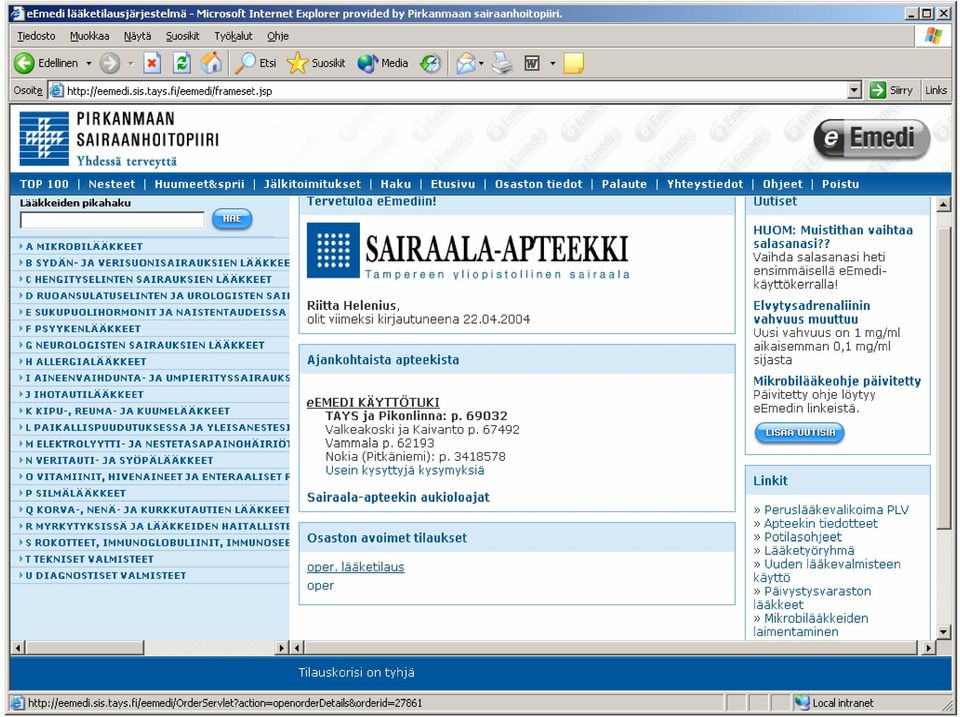The height and width of the screenshot is (717, 960).
Task: Open the mail envelope icon
Action: (x=466, y=62)
